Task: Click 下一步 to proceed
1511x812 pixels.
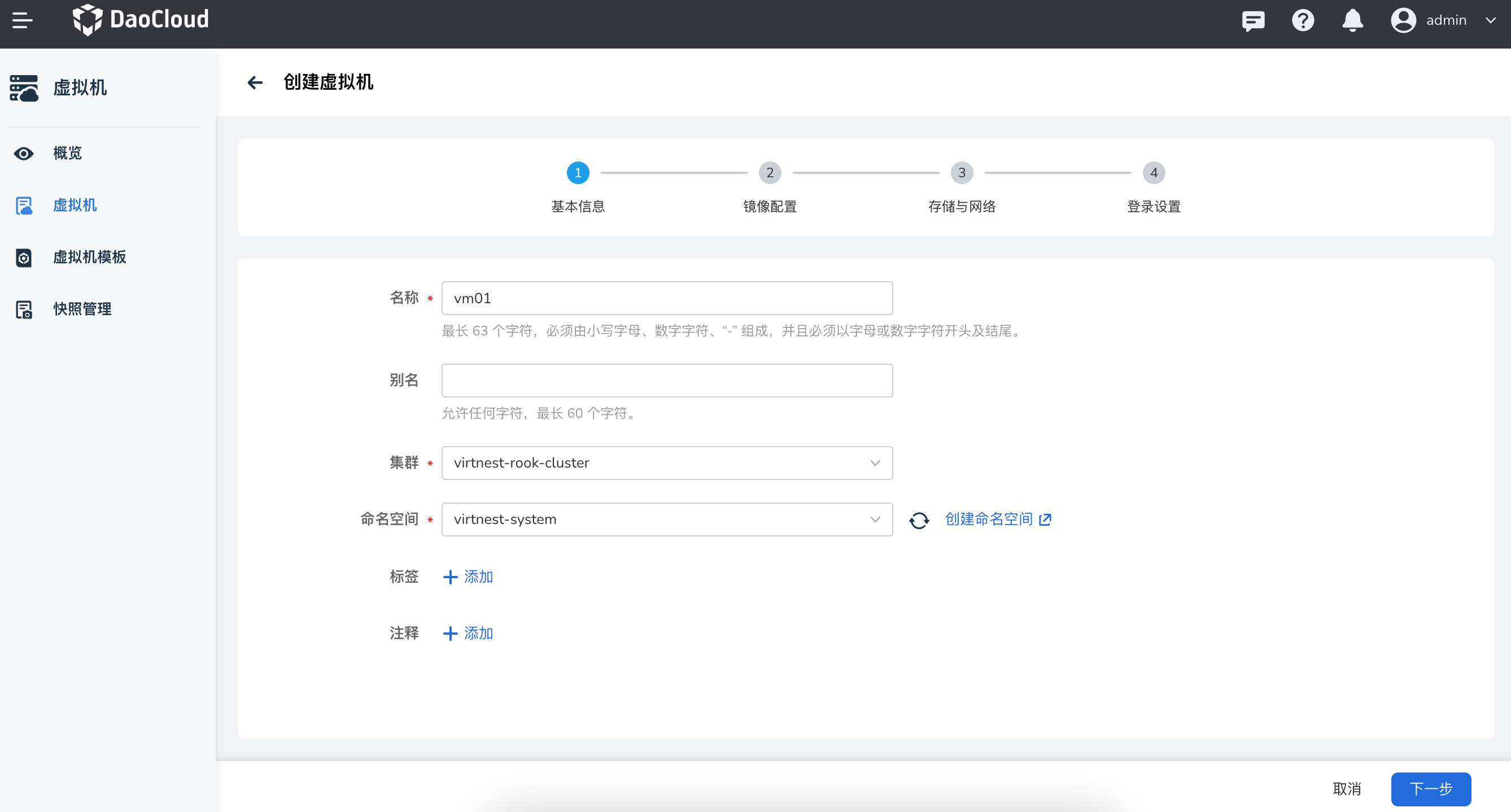Action: tap(1431, 789)
